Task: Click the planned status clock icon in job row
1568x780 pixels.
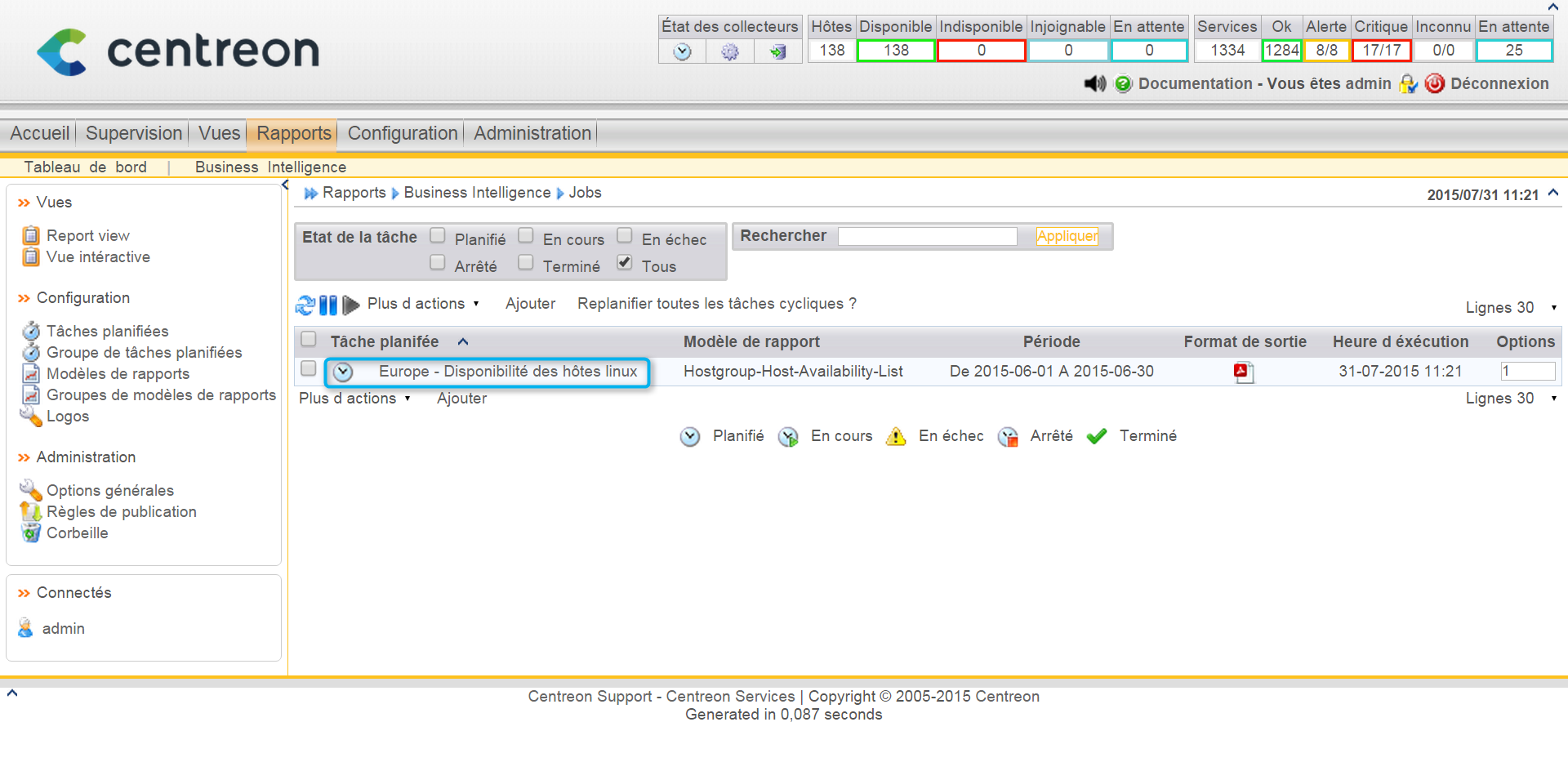Action: click(x=343, y=372)
